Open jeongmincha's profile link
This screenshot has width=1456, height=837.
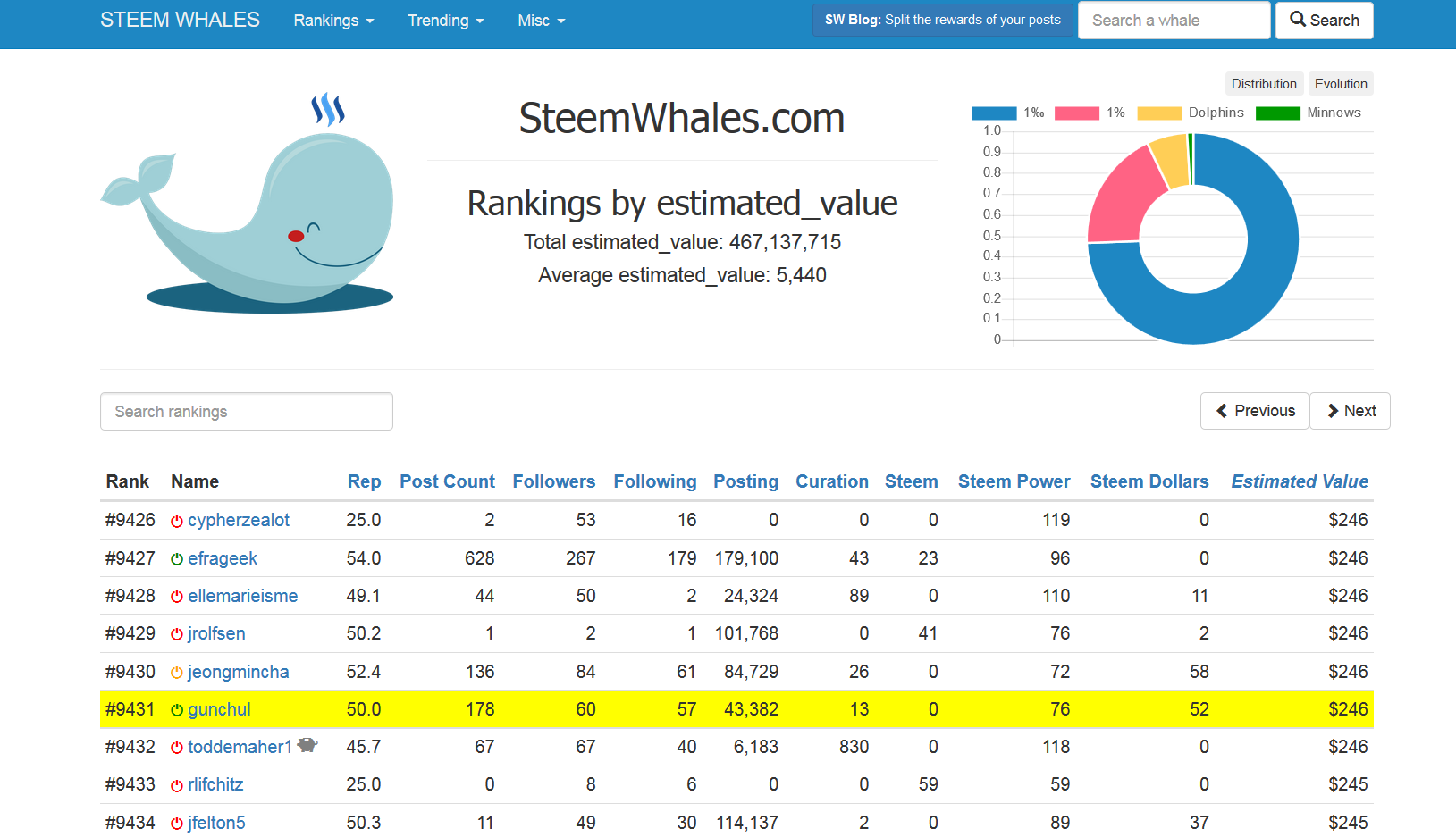(x=239, y=672)
